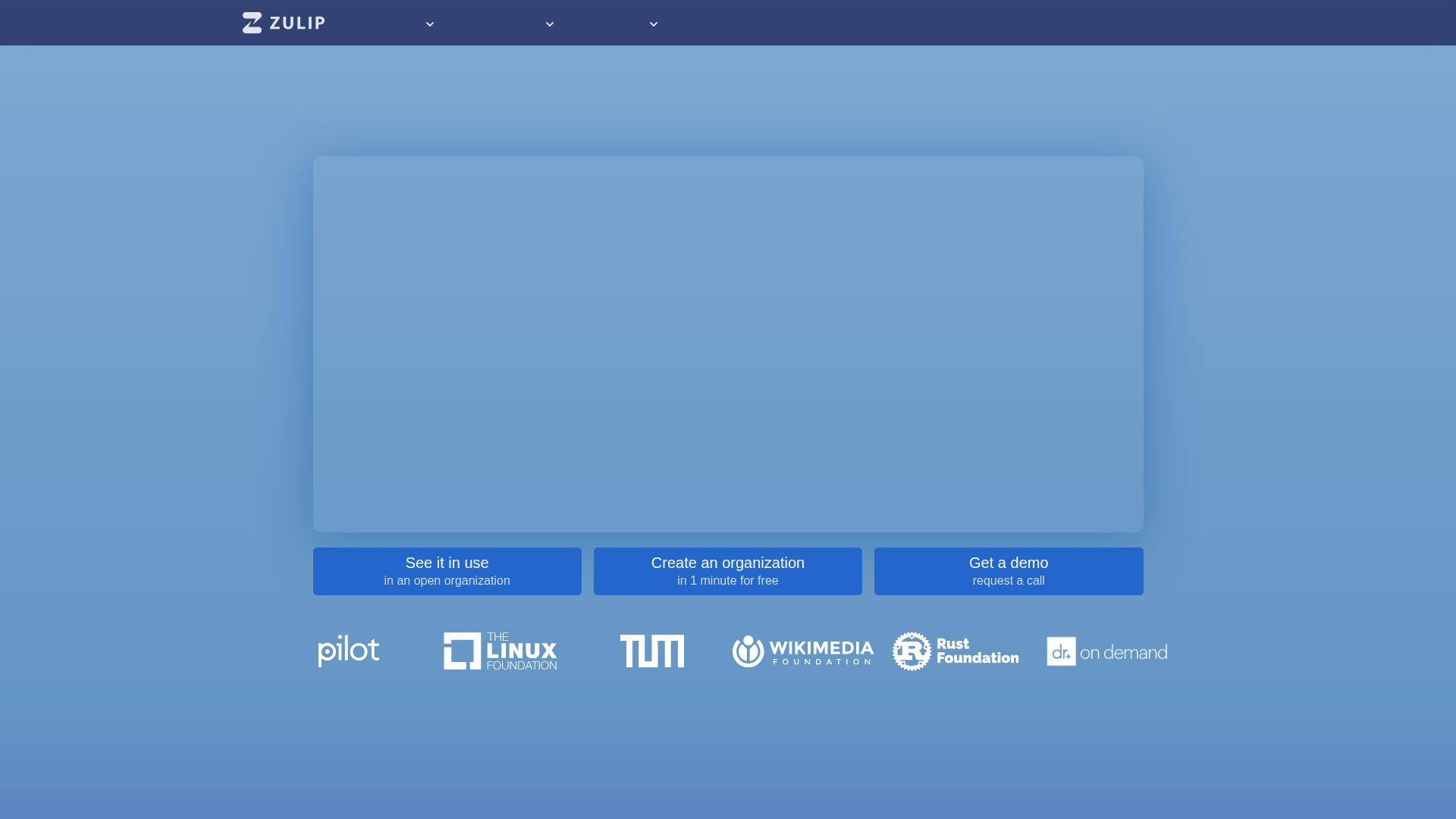1456x819 pixels.
Task: Open the middle navbar dropdown
Action: click(549, 24)
